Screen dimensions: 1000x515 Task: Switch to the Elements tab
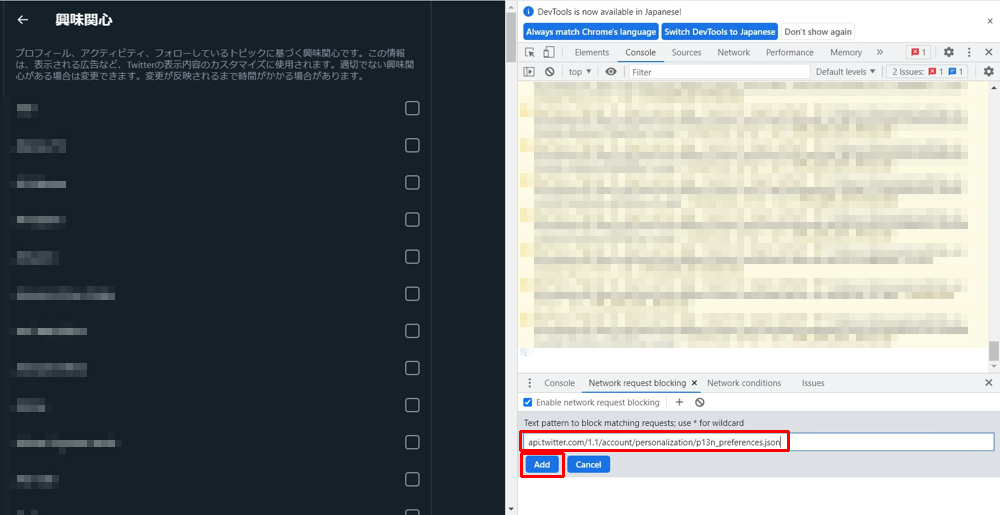592,52
